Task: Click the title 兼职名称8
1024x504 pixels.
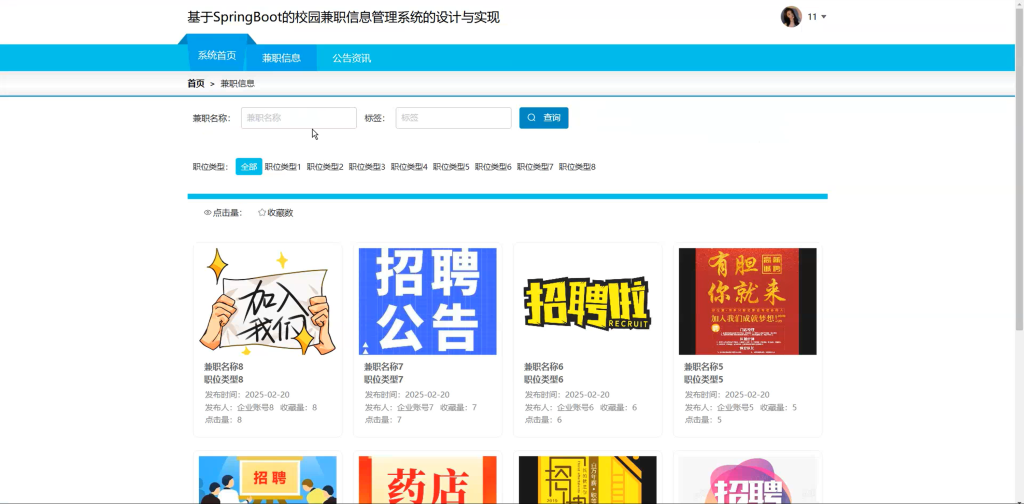Action: point(223,367)
